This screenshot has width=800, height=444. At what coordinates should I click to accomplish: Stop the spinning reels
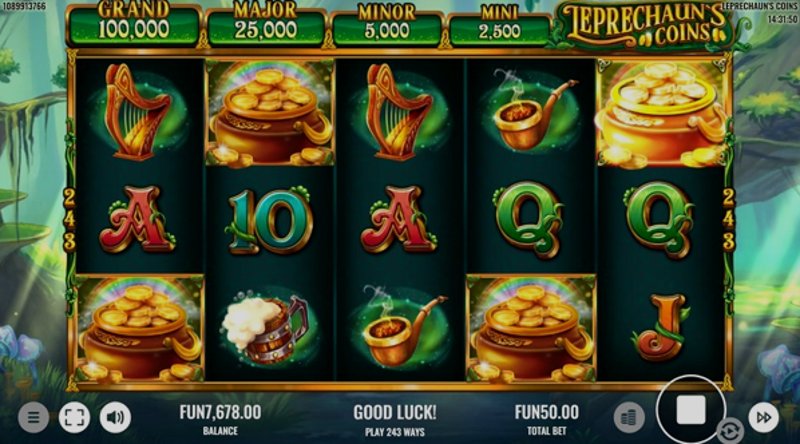(x=690, y=410)
